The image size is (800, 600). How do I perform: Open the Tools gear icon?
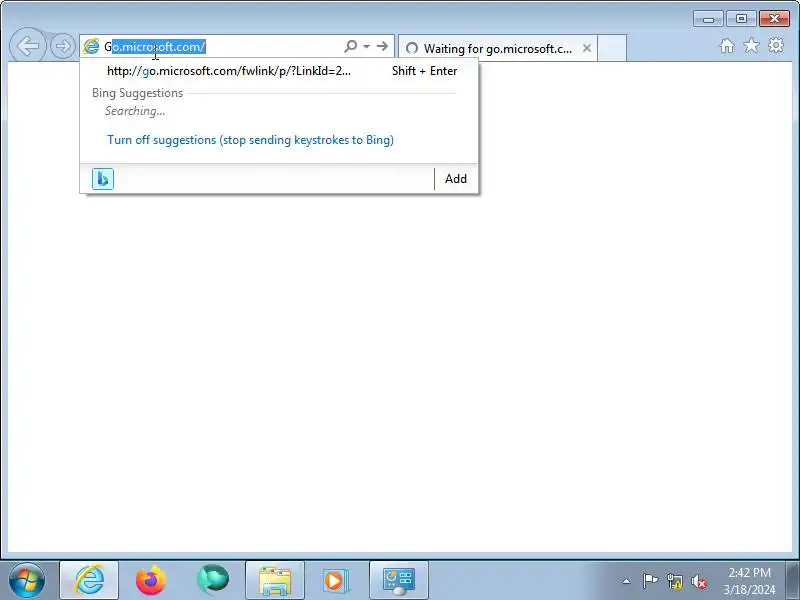[x=776, y=45]
